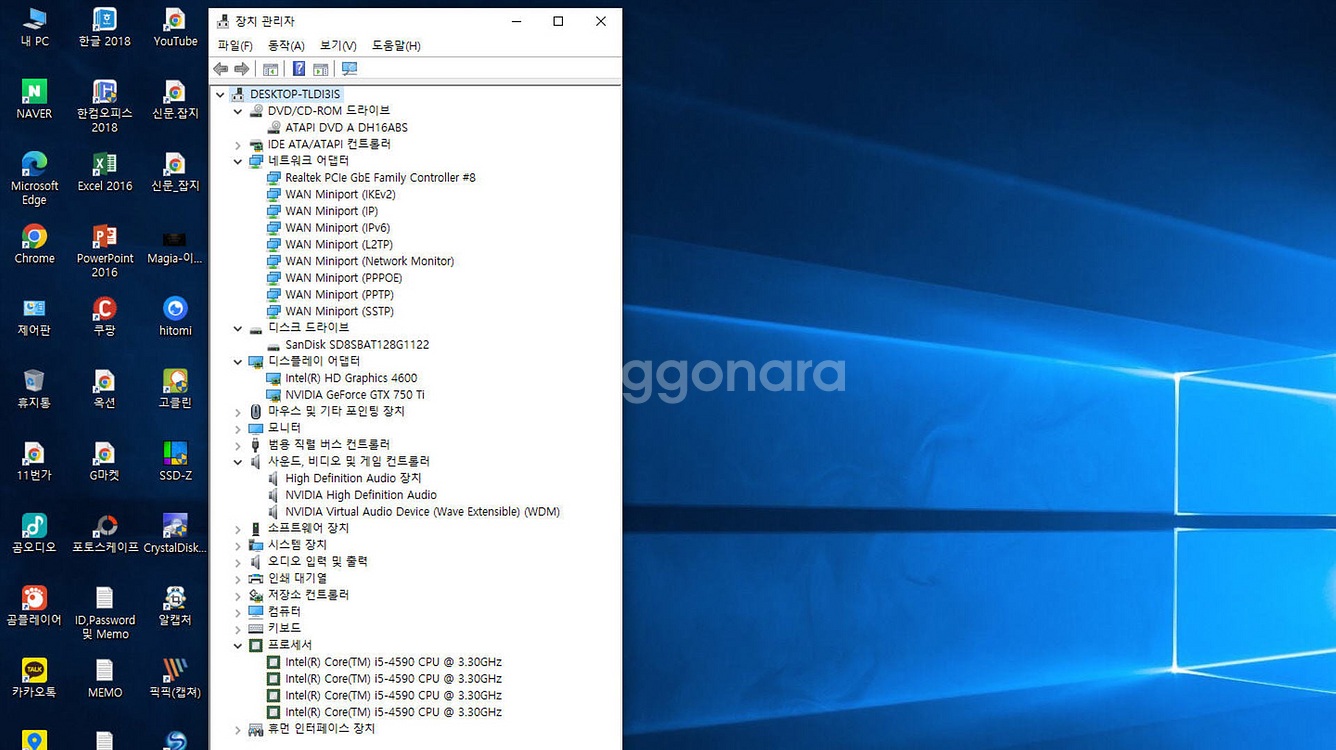The width and height of the screenshot is (1336, 750).
Task: Select the 제어판 desktop icon
Action: coord(34,315)
